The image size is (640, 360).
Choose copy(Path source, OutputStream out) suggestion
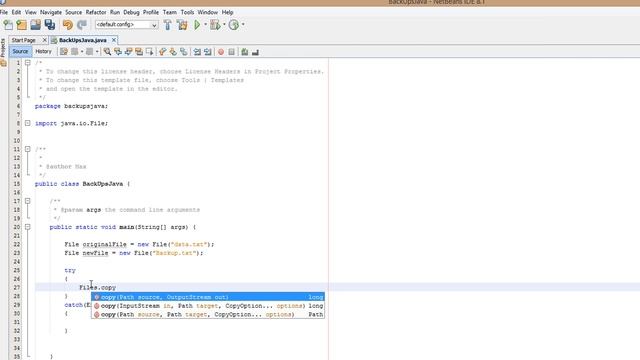pos(208,297)
